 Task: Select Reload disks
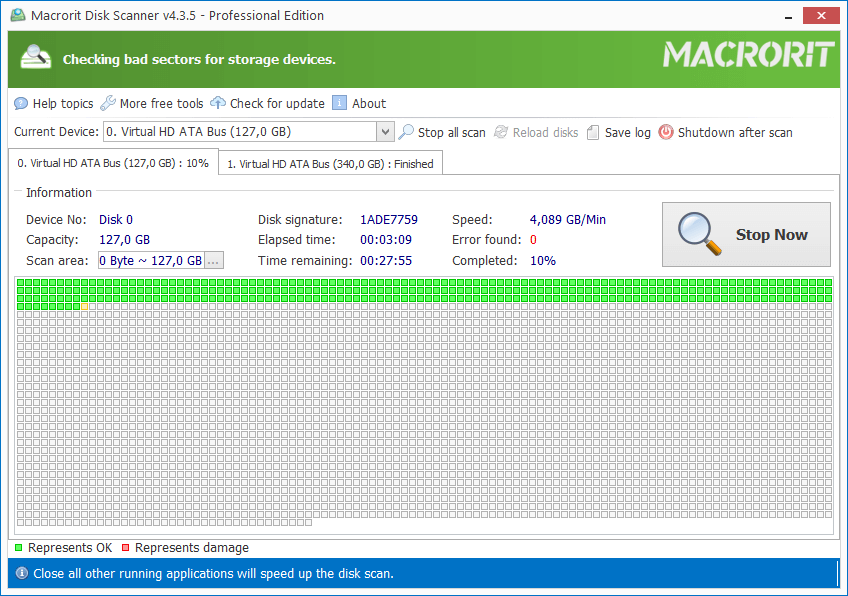click(536, 133)
